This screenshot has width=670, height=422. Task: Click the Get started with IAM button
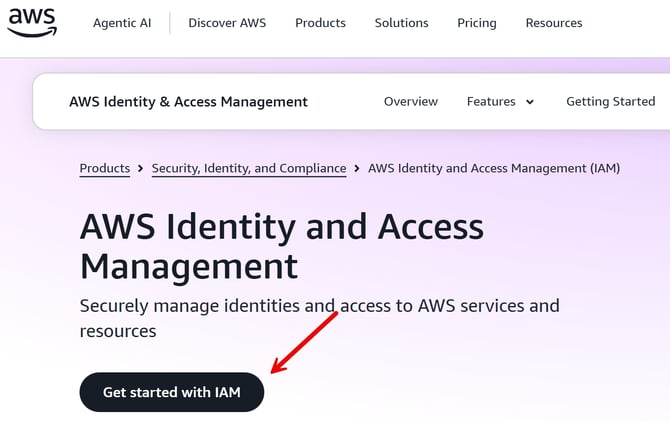click(x=172, y=392)
